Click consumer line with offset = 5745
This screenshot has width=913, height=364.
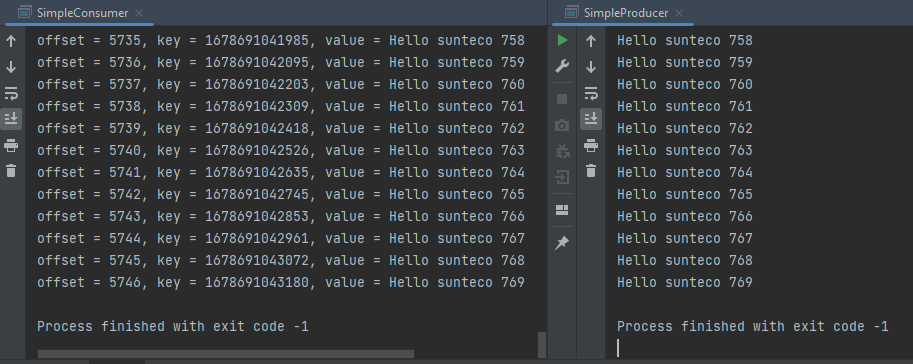pos(281,260)
